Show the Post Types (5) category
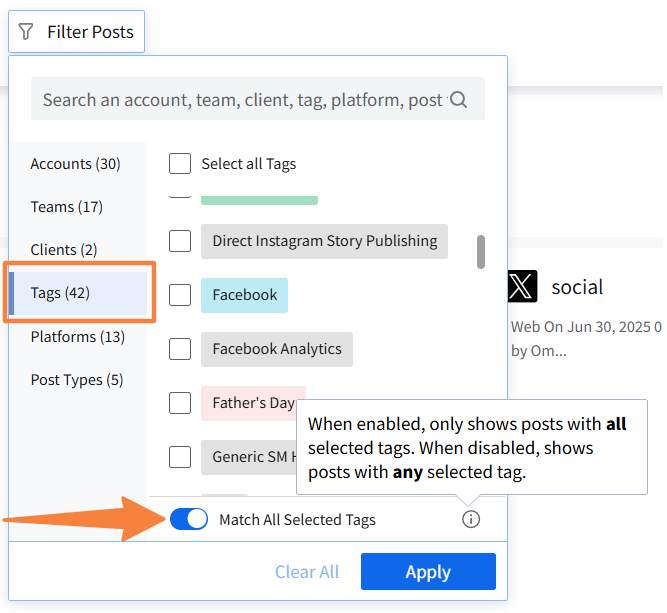This screenshot has width=667, height=613. (x=77, y=380)
